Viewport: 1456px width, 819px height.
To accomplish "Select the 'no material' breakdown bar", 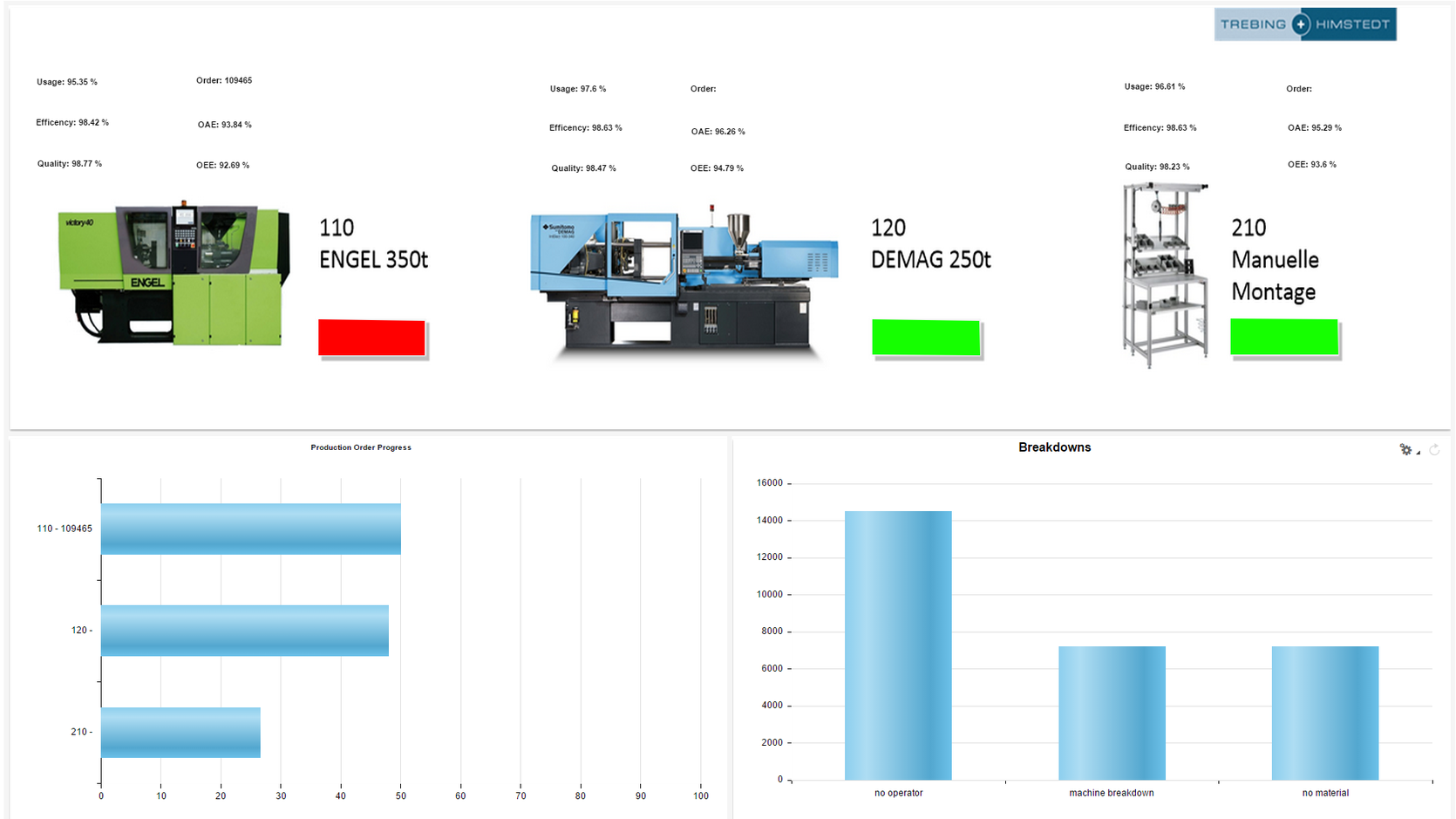I will click(x=1324, y=713).
